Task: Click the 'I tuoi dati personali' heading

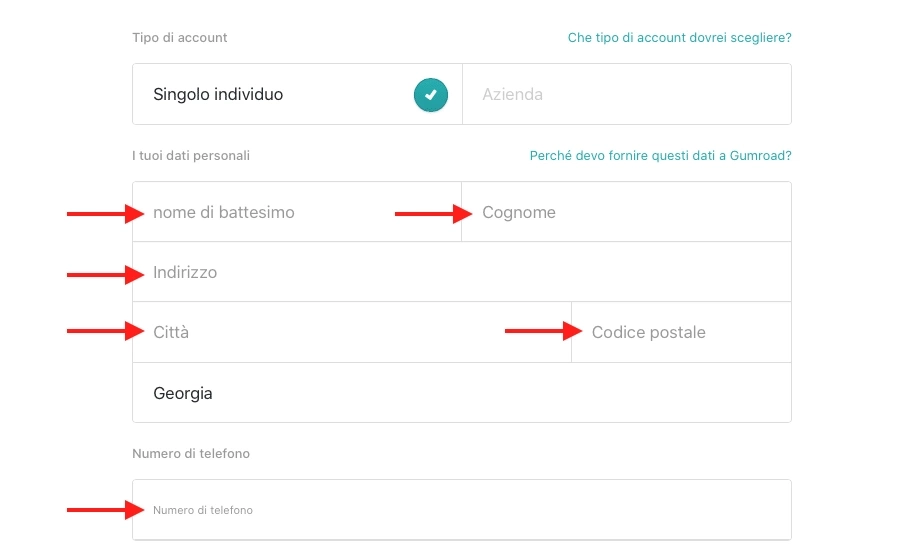Action: pyautogui.click(x=191, y=156)
